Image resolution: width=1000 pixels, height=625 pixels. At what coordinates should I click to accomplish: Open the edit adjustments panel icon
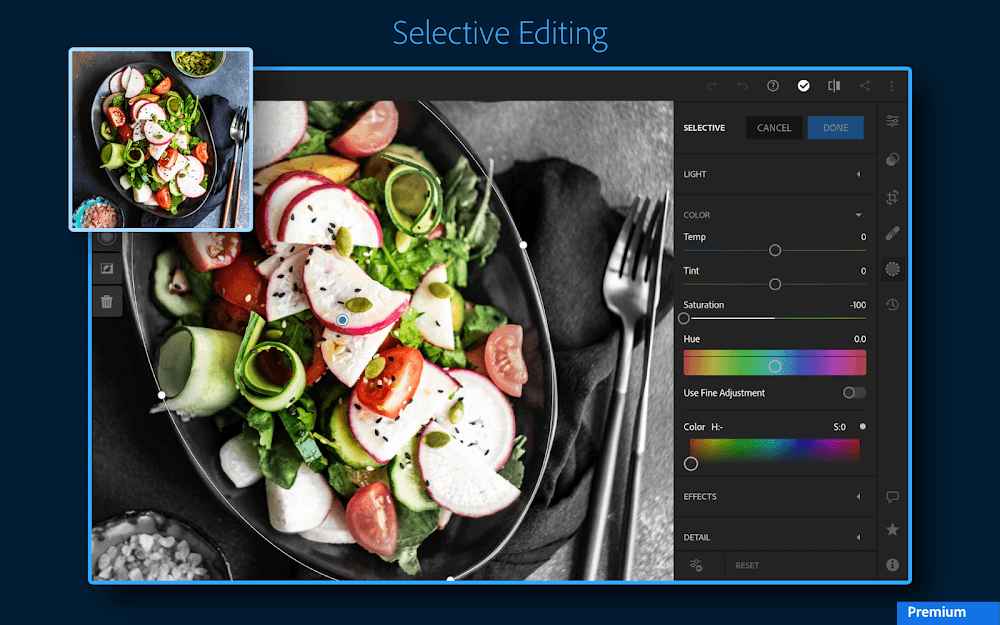pos(892,121)
